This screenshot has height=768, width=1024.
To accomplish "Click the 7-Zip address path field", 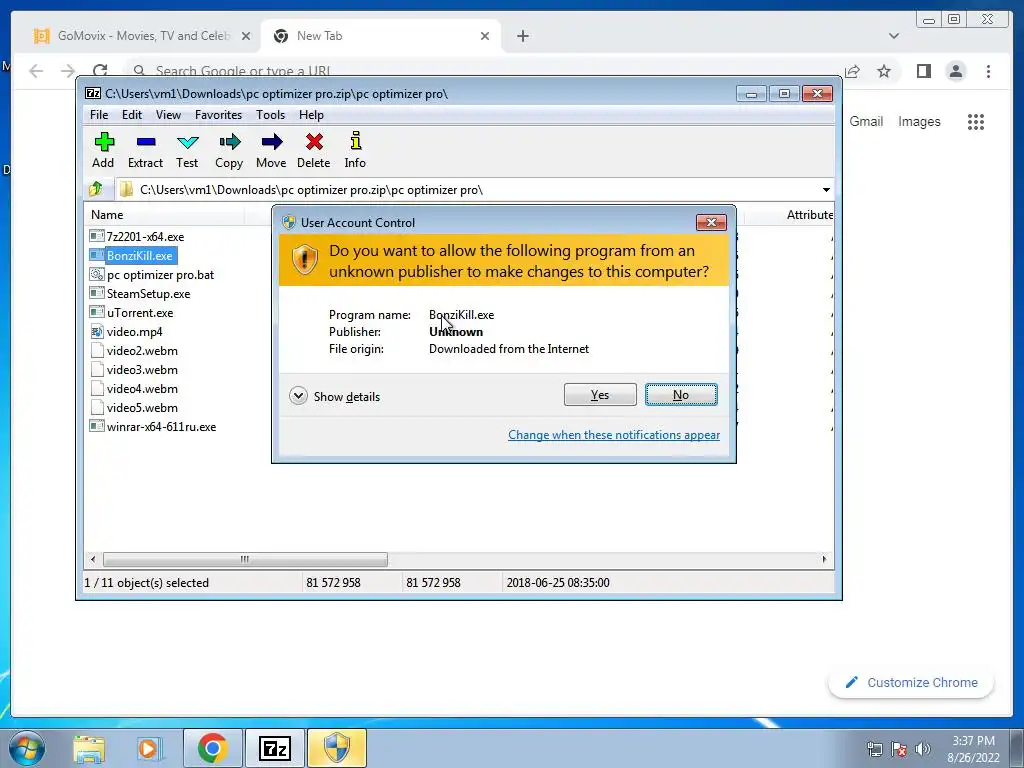I will 468,189.
